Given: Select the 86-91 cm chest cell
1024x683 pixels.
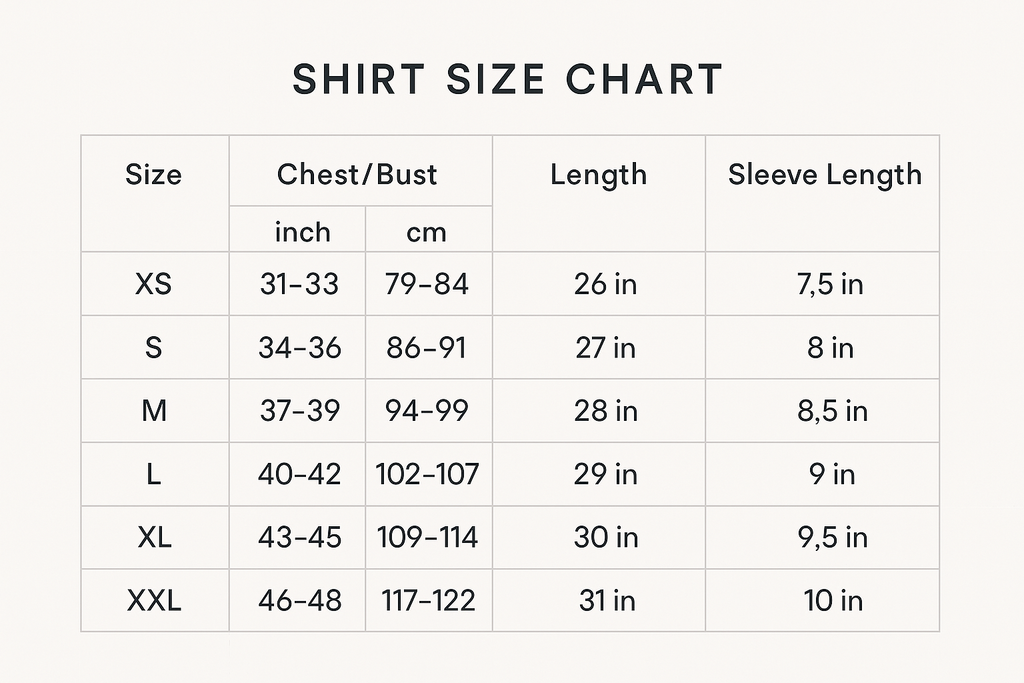Looking at the screenshot, I should tap(427, 348).
